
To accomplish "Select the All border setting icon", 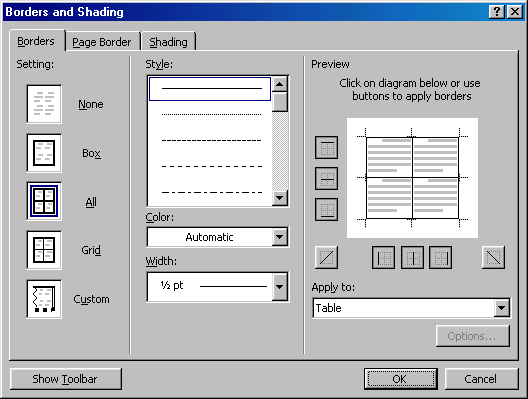I will click(x=44, y=201).
